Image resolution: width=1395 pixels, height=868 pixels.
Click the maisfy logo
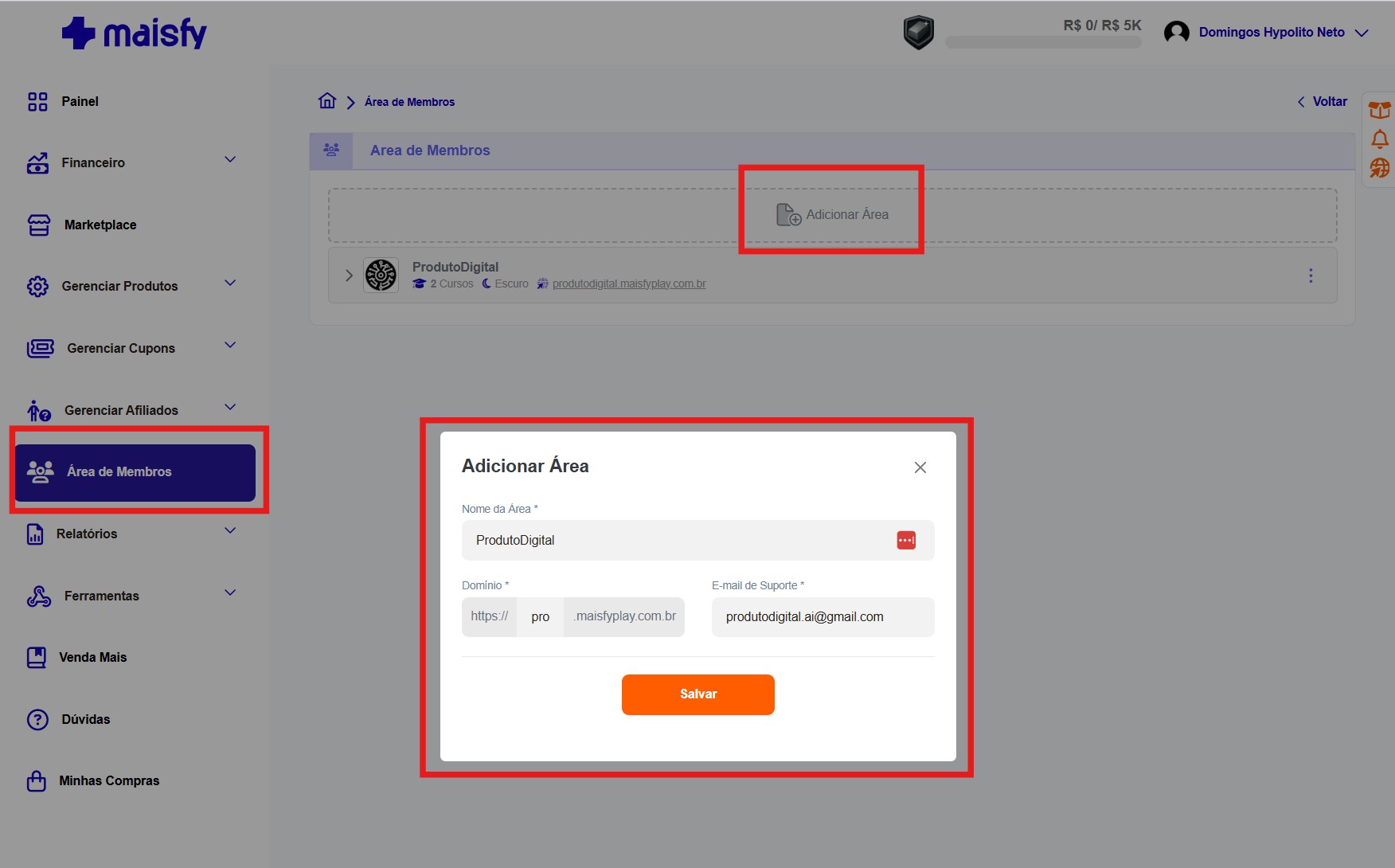click(x=135, y=33)
